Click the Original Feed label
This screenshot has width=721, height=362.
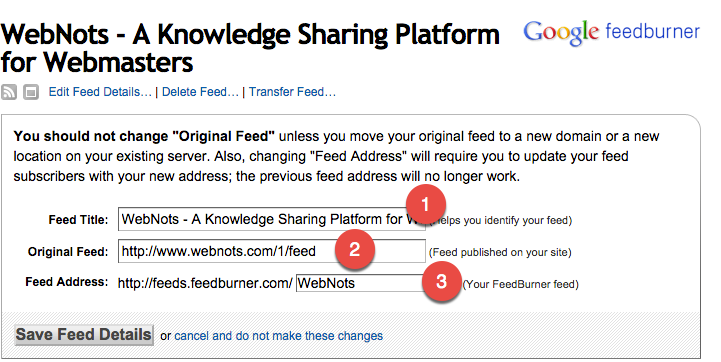pyautogui.click(x=68, y=252)
